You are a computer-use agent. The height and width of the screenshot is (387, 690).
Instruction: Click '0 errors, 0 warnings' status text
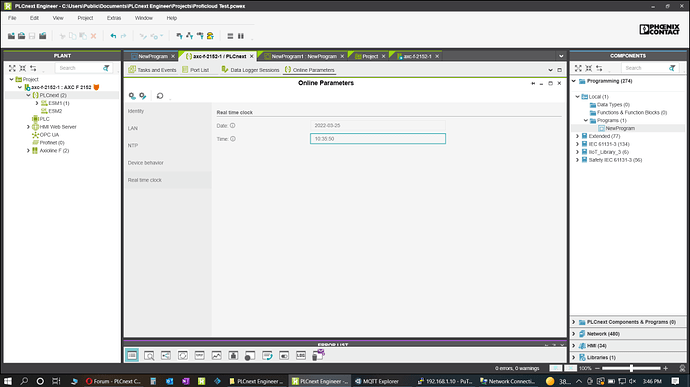517,368
